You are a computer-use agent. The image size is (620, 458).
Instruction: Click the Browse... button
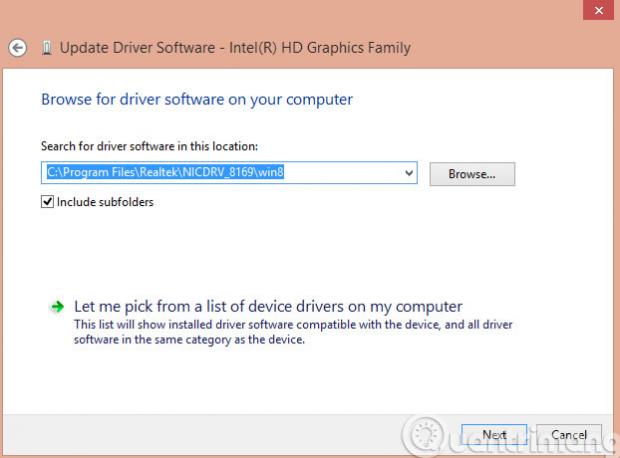pos(472,174)
